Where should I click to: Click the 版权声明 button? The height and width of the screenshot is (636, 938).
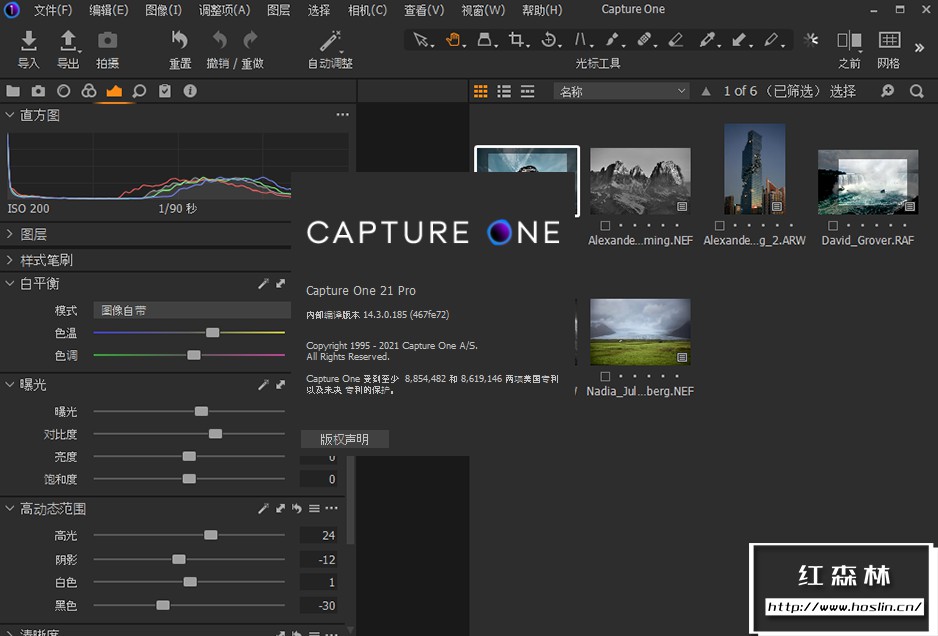tap(344, 439)
